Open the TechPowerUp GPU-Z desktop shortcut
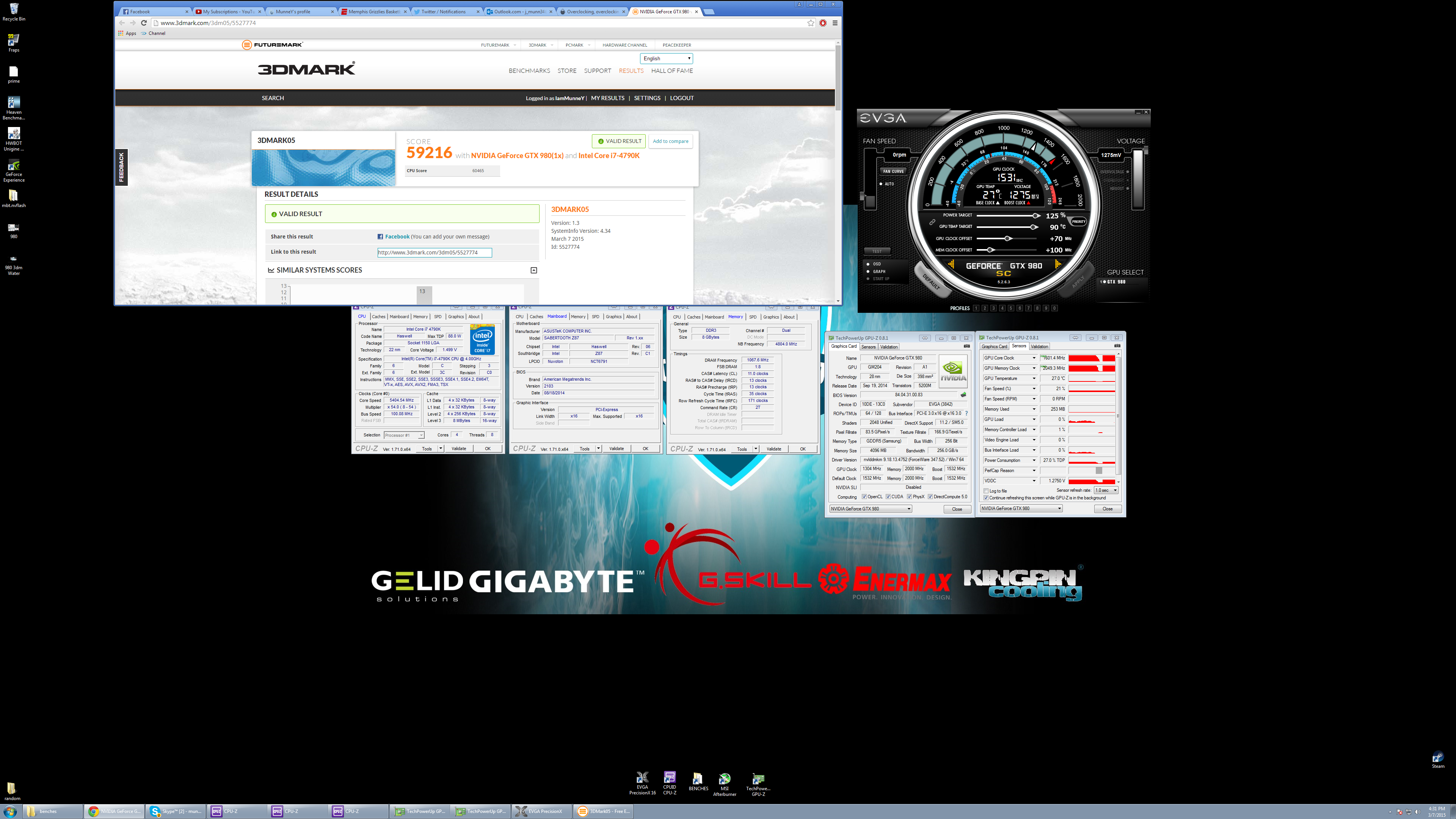This screenshot has width=1456, height=819. coord(758,784)
